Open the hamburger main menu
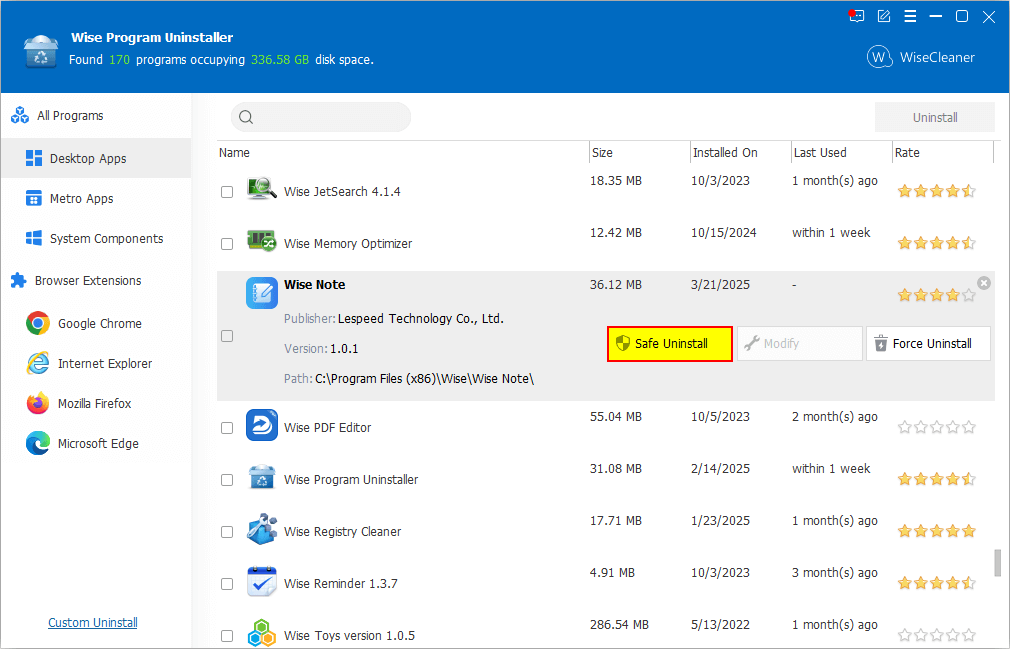This screenshot has width=1010, height=649. coord(910,16)
